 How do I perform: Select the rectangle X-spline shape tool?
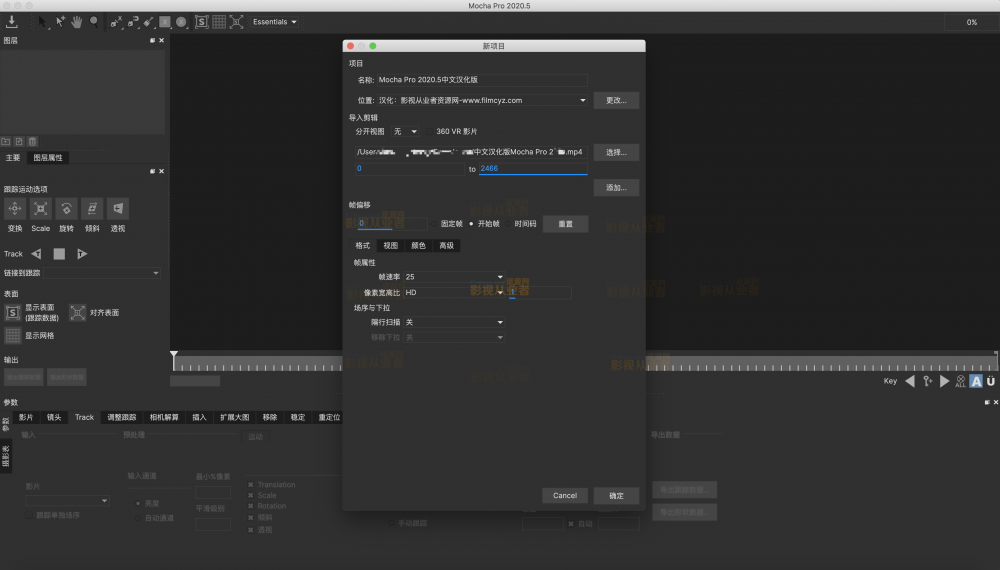[x=165, y=22]
